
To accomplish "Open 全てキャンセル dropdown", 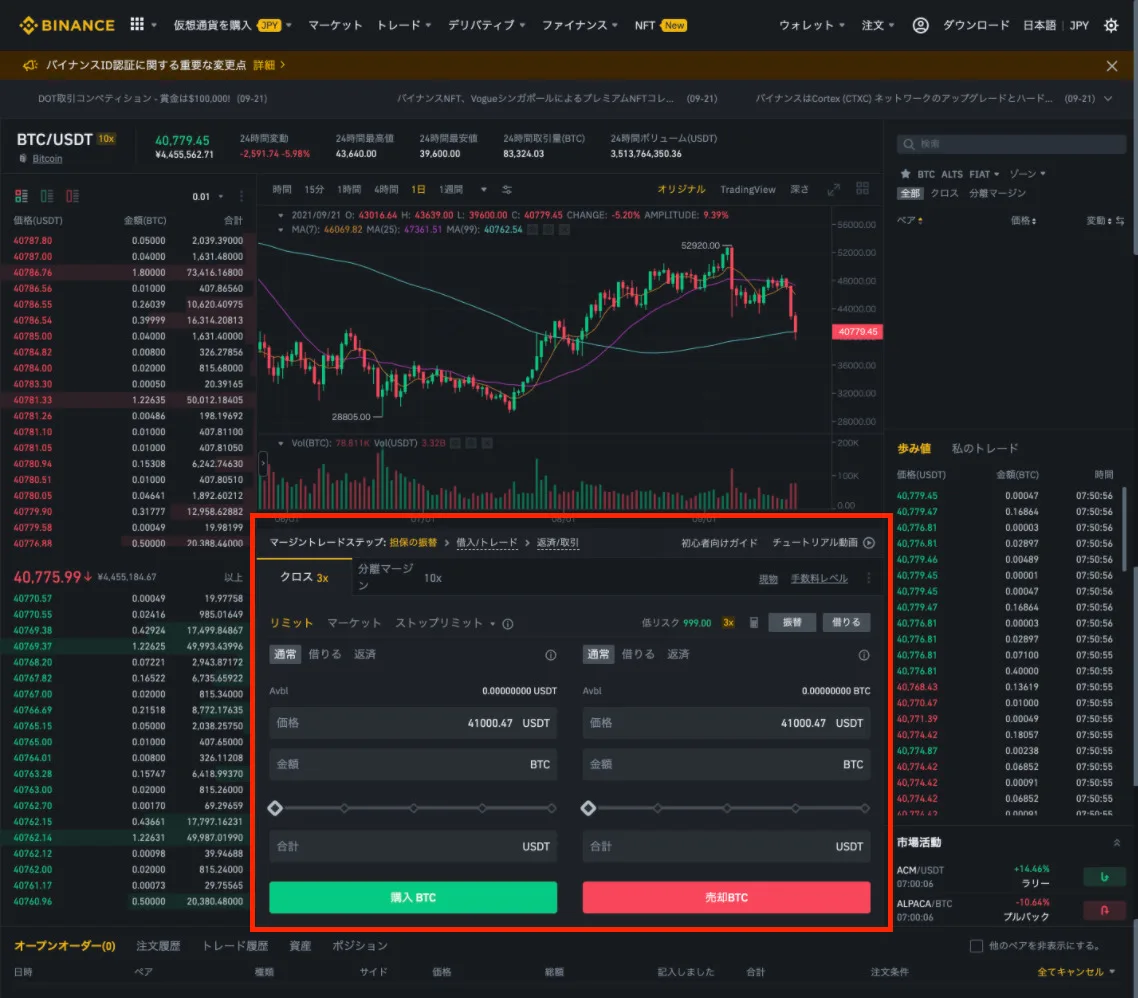I will click(1076, 972).
